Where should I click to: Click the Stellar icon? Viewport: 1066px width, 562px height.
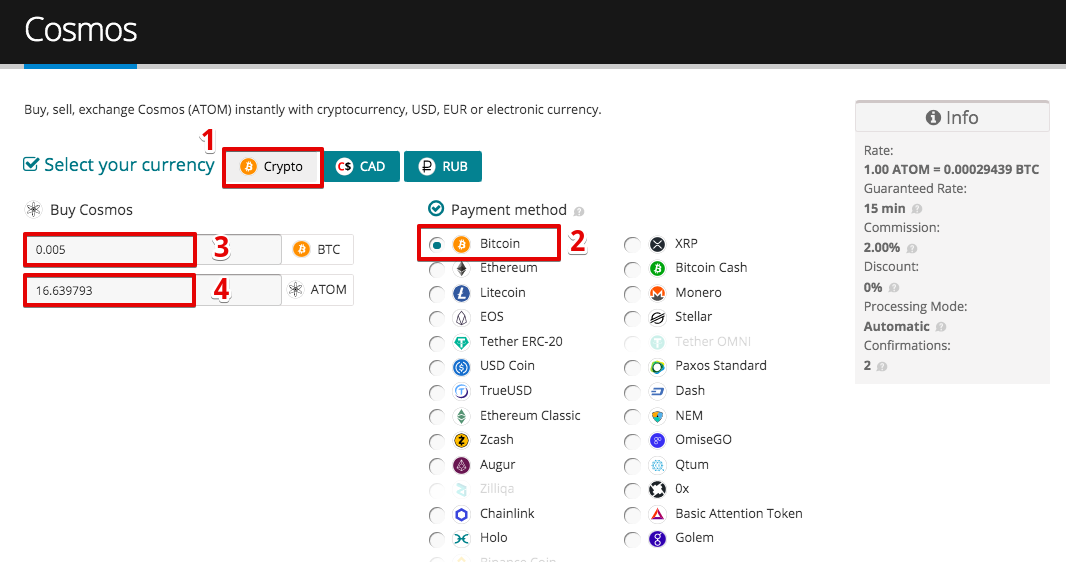(x=657, y=317)
